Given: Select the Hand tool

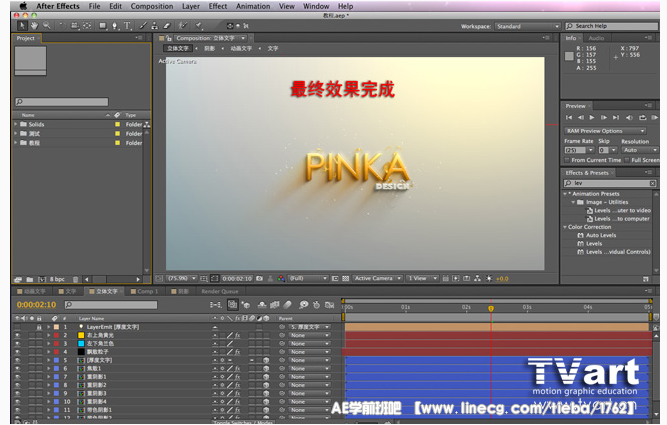Looking at the screenshot, I should click(x=34, y=26).
